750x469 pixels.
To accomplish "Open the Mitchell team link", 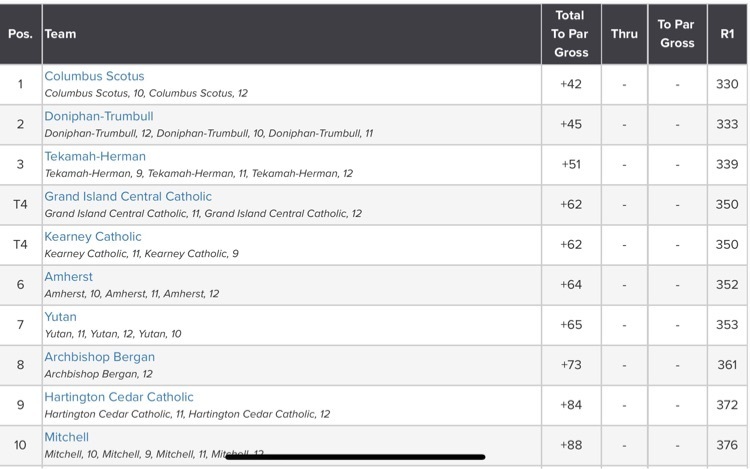I will pos(66,437).
